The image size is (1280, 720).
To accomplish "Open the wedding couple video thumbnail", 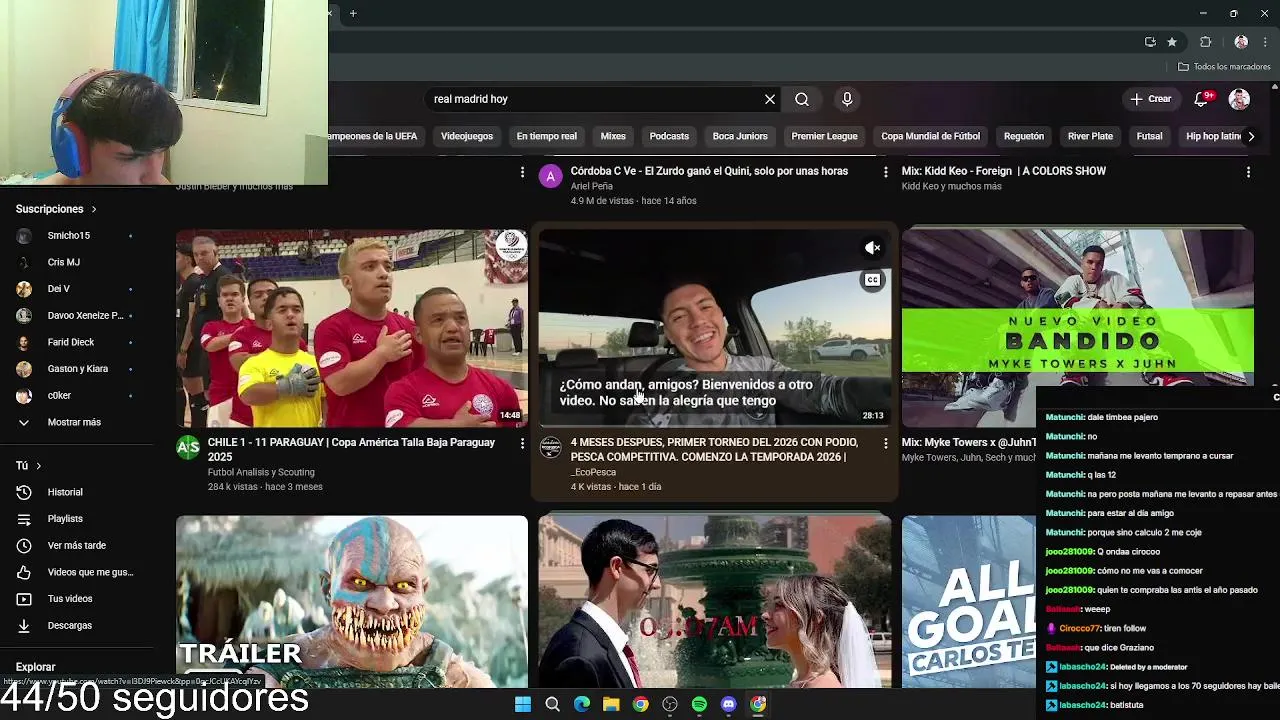I will (715, 601).
